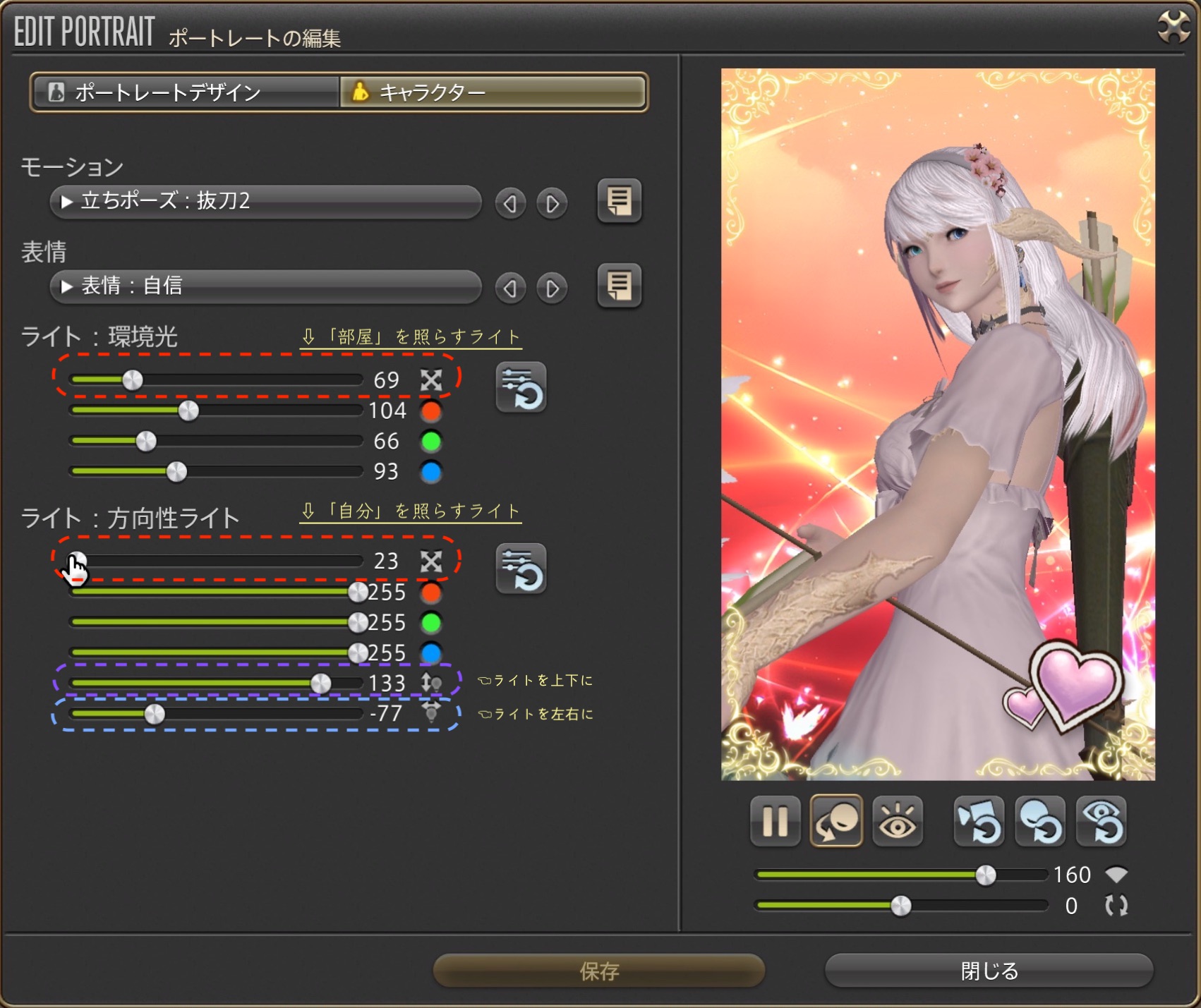This screenshot has width=1201, height=1008.
Task: Click ambient light red slider at 104
Action: [216, 411]
